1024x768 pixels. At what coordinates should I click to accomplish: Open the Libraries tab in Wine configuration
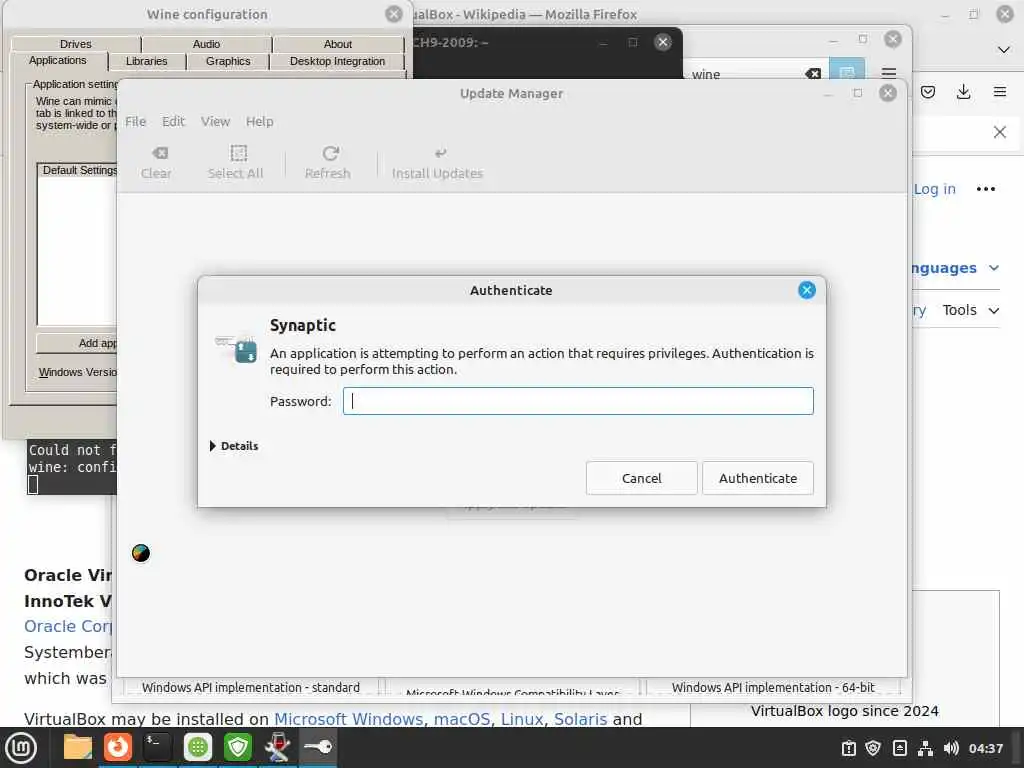point(146,61)
